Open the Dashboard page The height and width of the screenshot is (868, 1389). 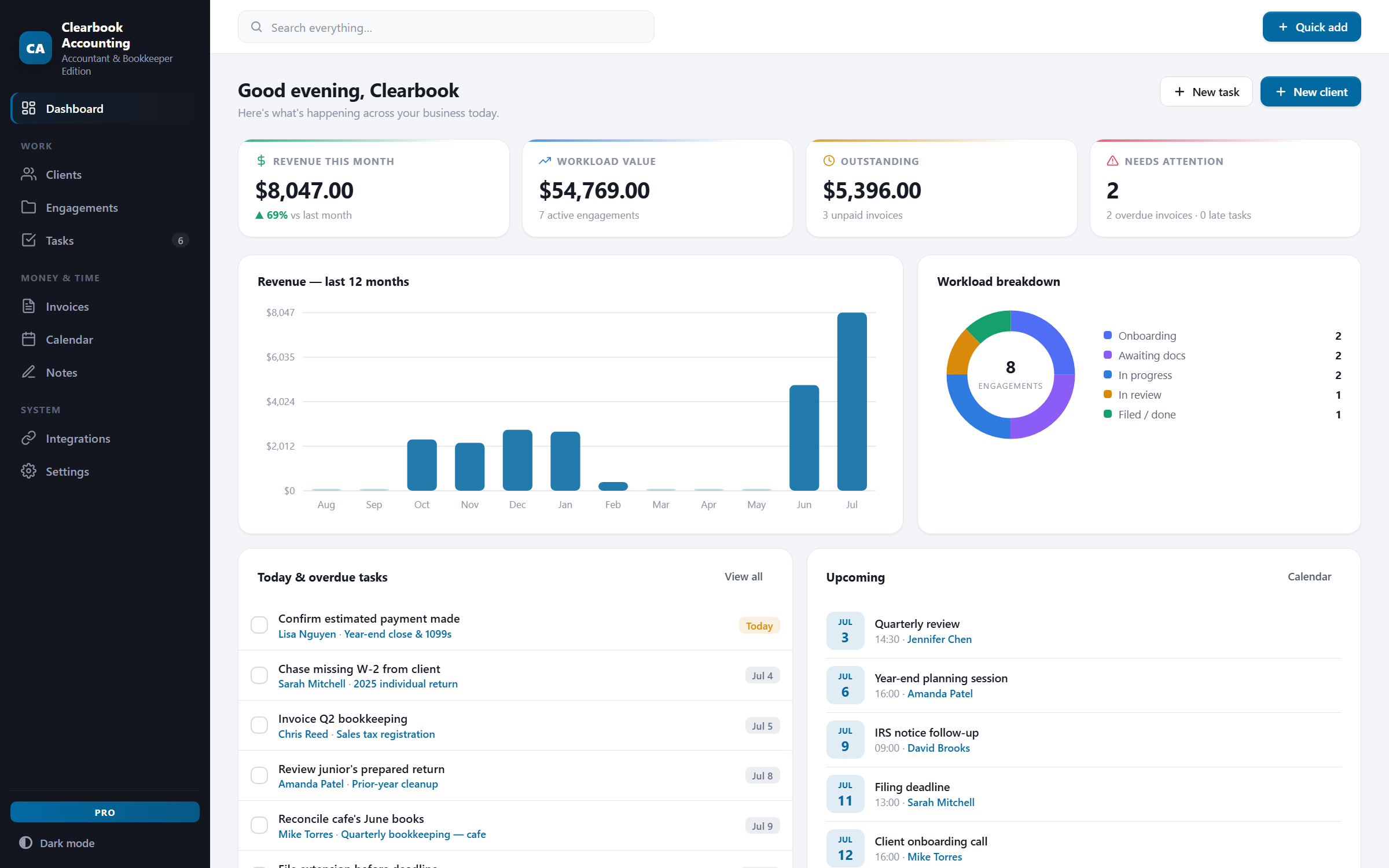[x=105, y=108]
